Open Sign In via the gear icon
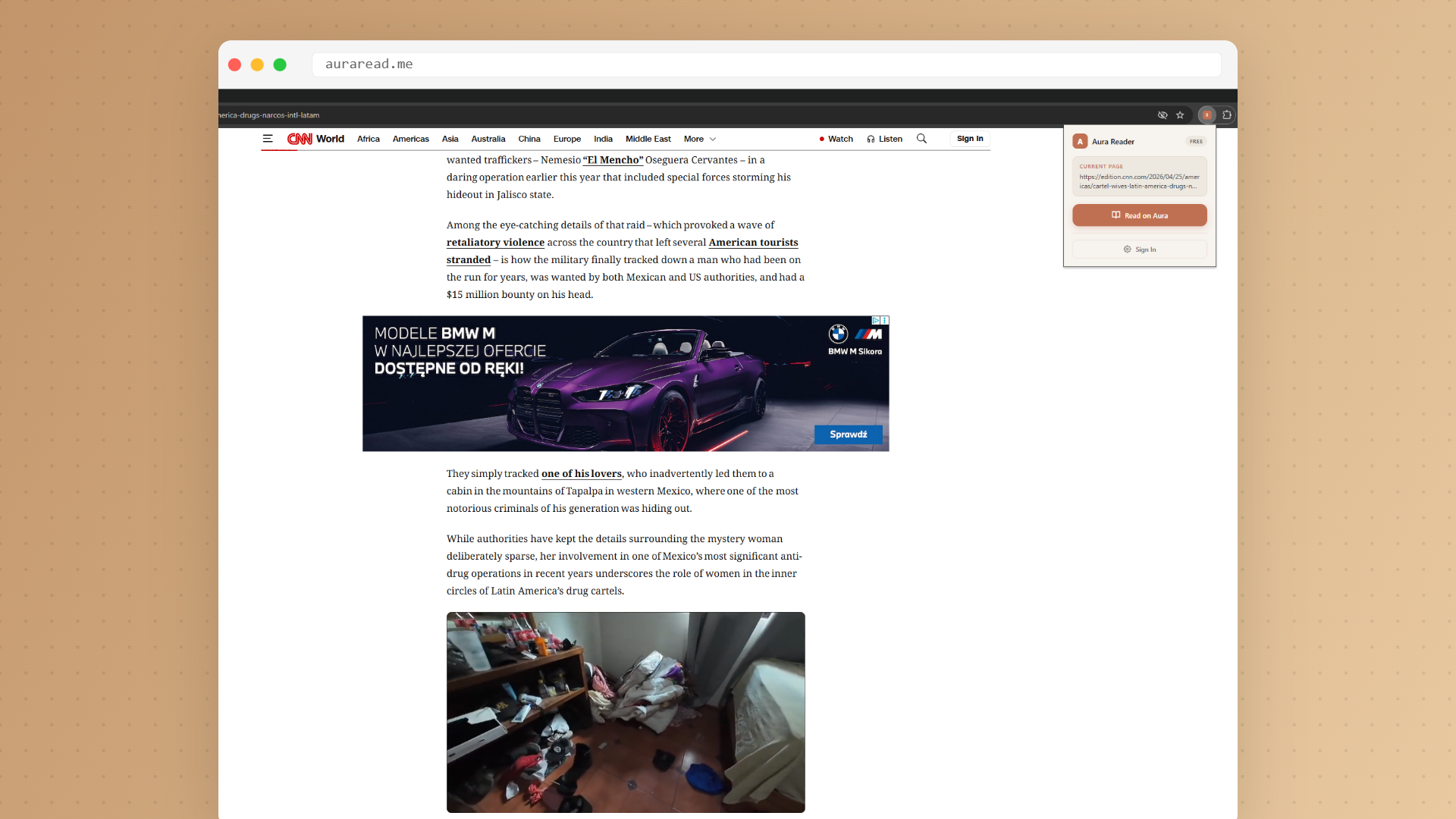 pos(1128,249)
